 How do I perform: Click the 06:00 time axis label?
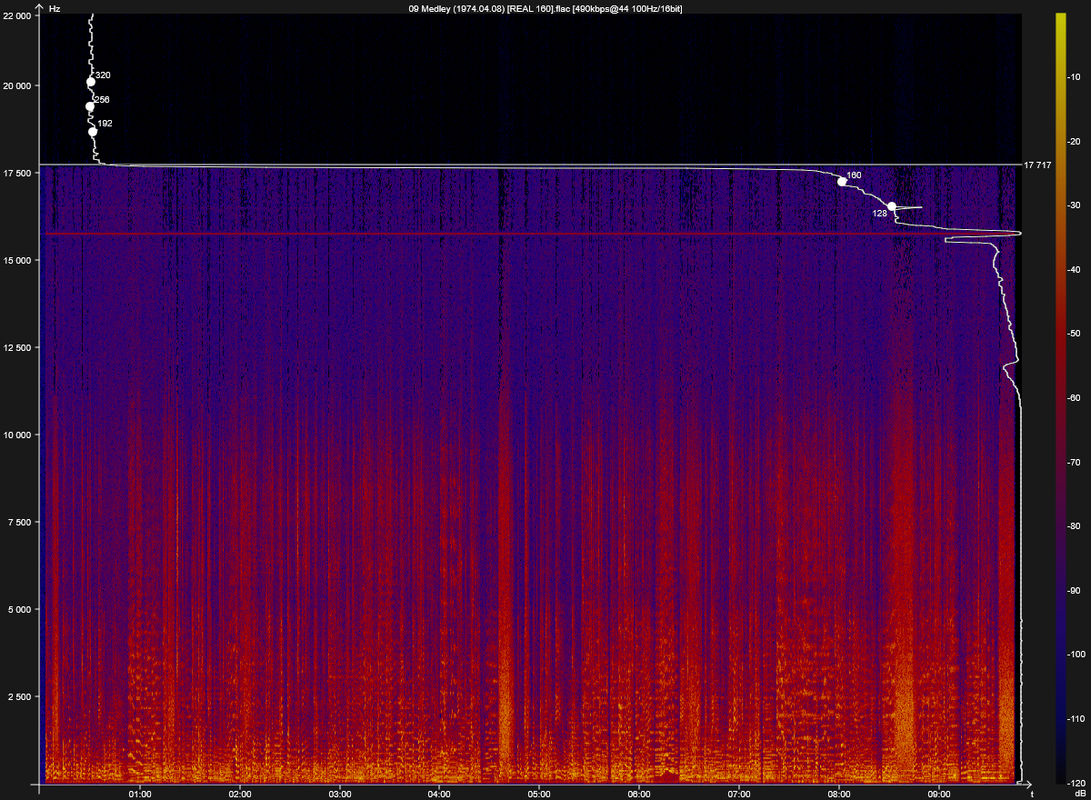(639, 794)
